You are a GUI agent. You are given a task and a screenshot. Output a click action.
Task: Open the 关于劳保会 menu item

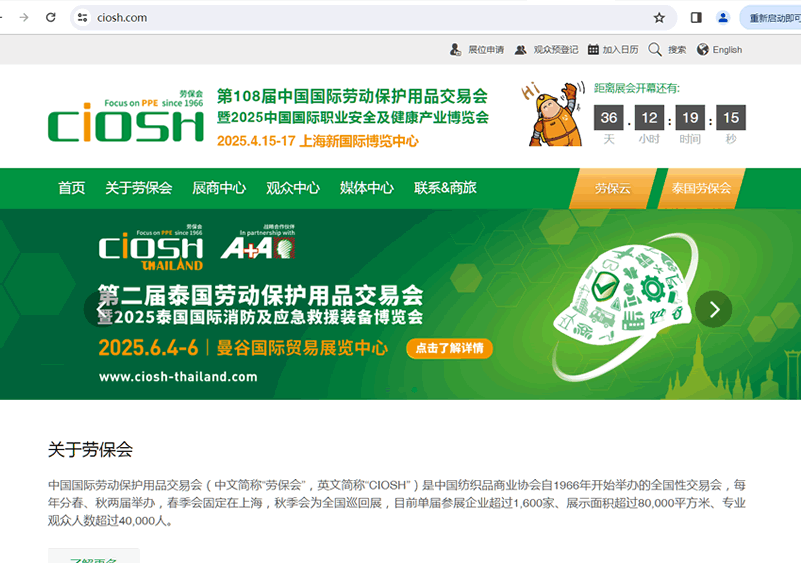point(138,188)
